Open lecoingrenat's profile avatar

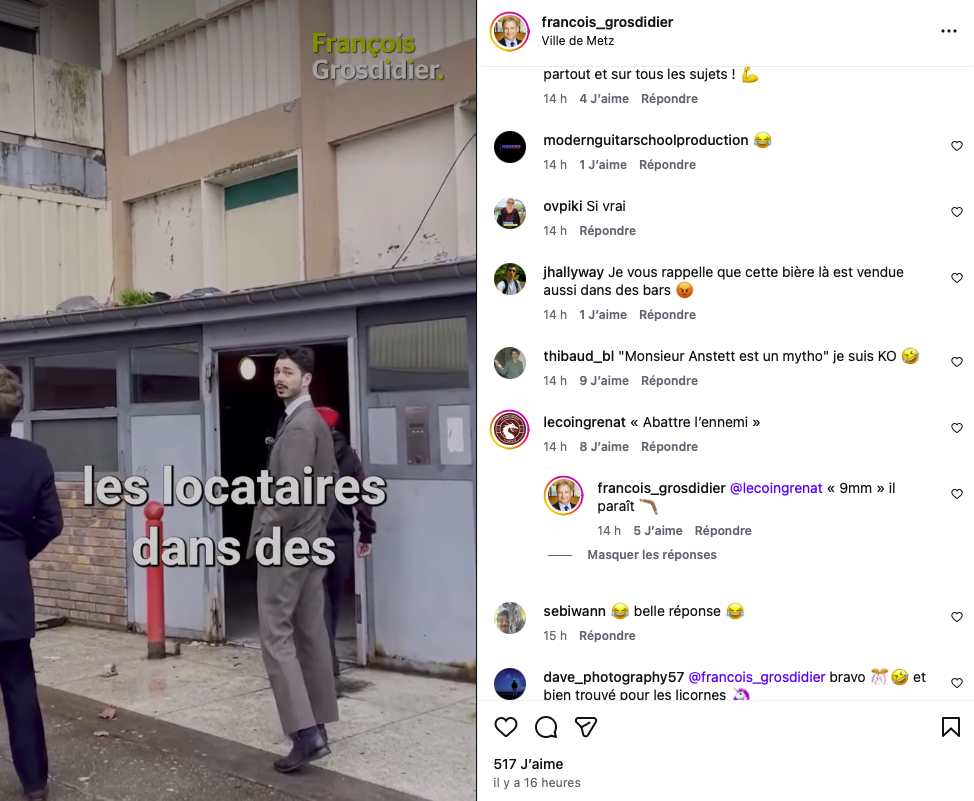(509, 429)
